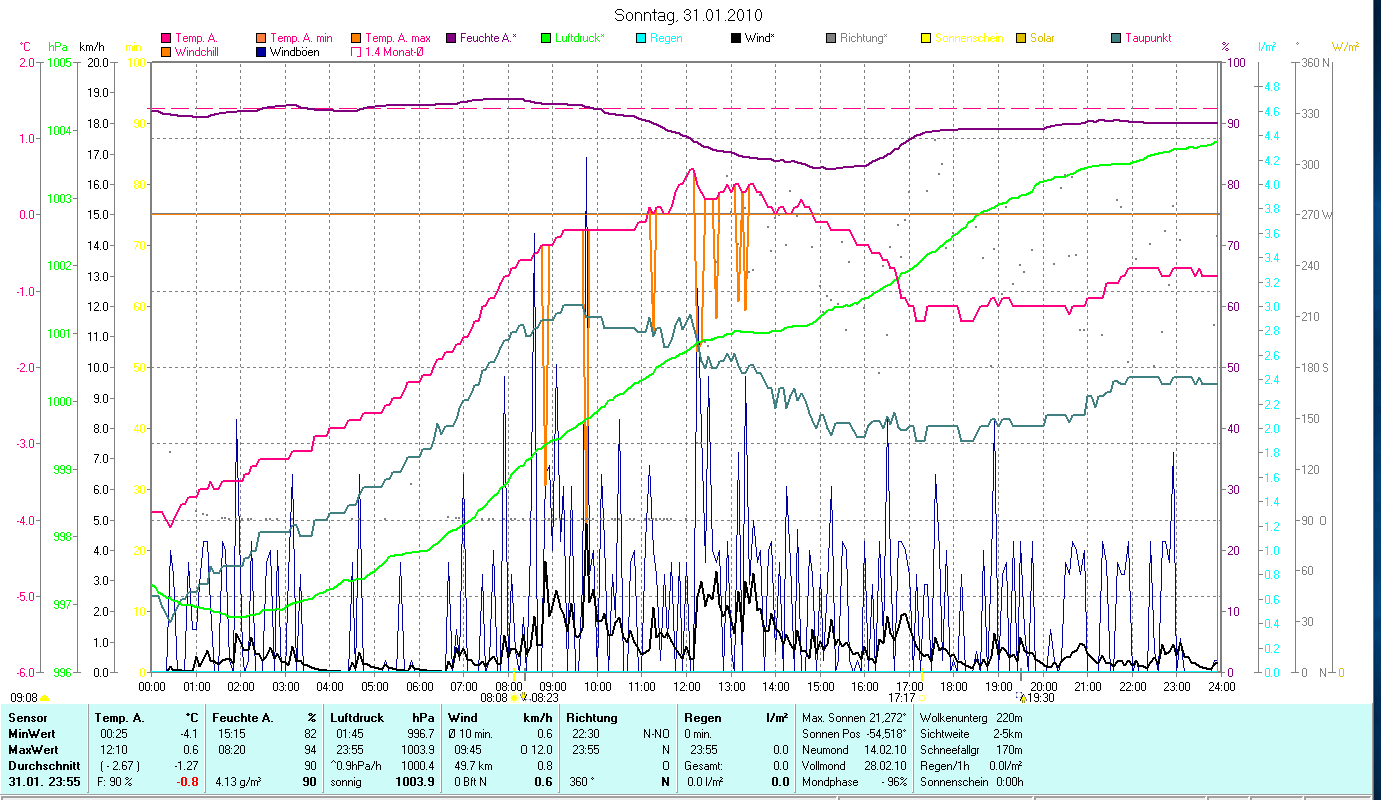Image resolution: width=1381 pixels, height=800 pixels.
Task: Click the Luftdruck column header in the table
Action: [356, 718]
